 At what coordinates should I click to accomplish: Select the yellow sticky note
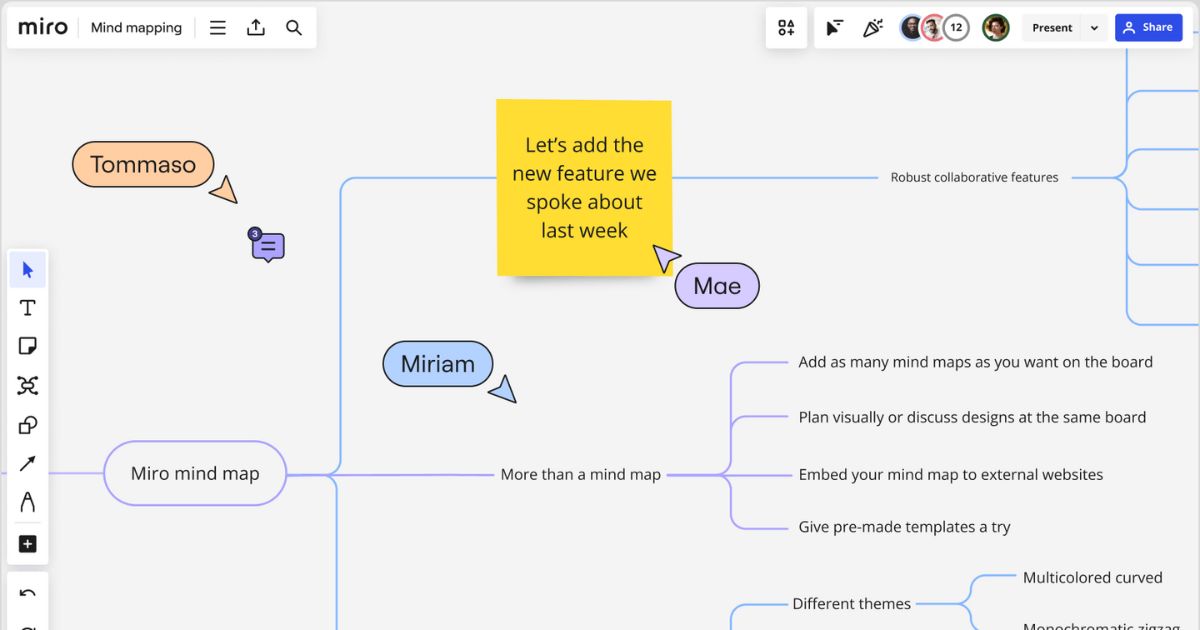click(584, 187)
